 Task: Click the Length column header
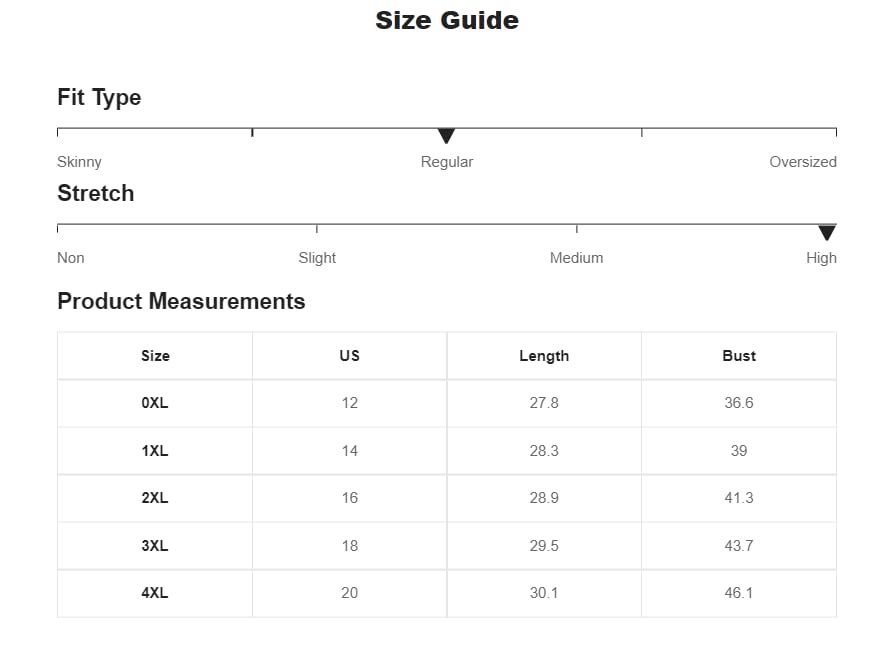point(544,356)
